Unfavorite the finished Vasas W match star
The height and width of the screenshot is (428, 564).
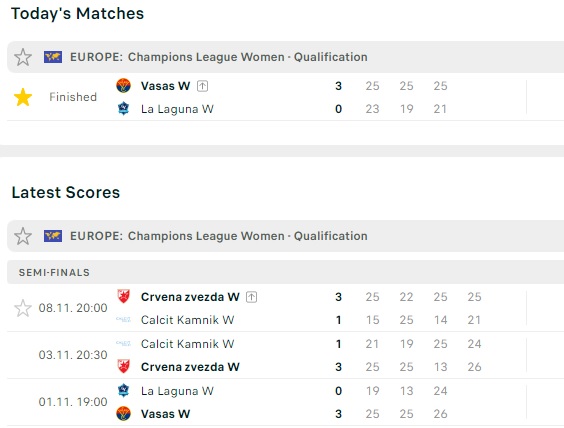coord(23,97)
